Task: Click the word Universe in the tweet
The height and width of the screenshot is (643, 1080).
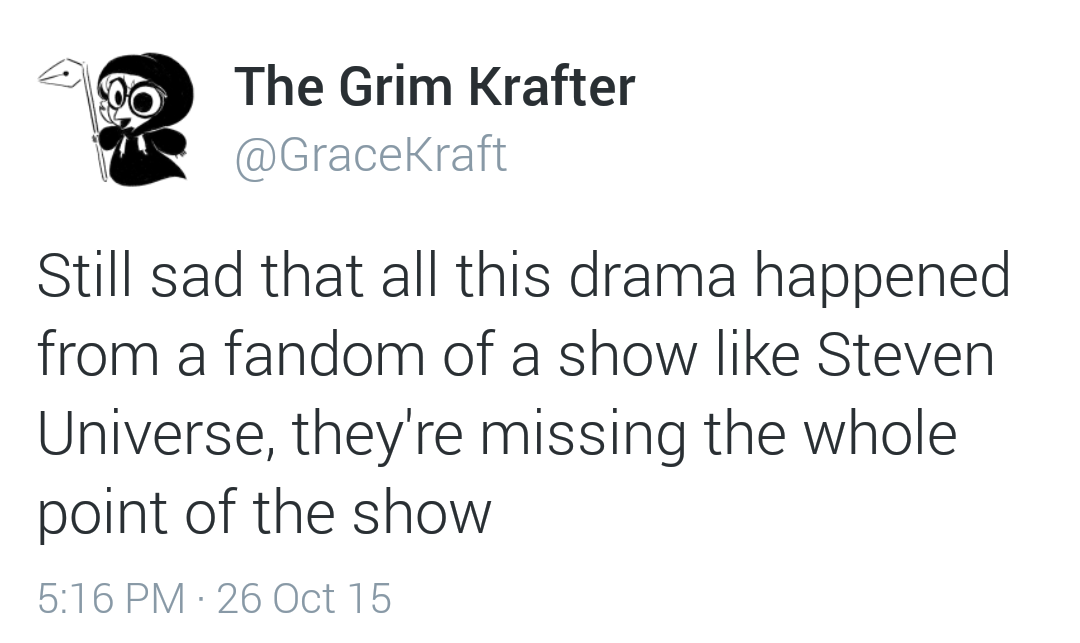Action: tap(155, 434)
